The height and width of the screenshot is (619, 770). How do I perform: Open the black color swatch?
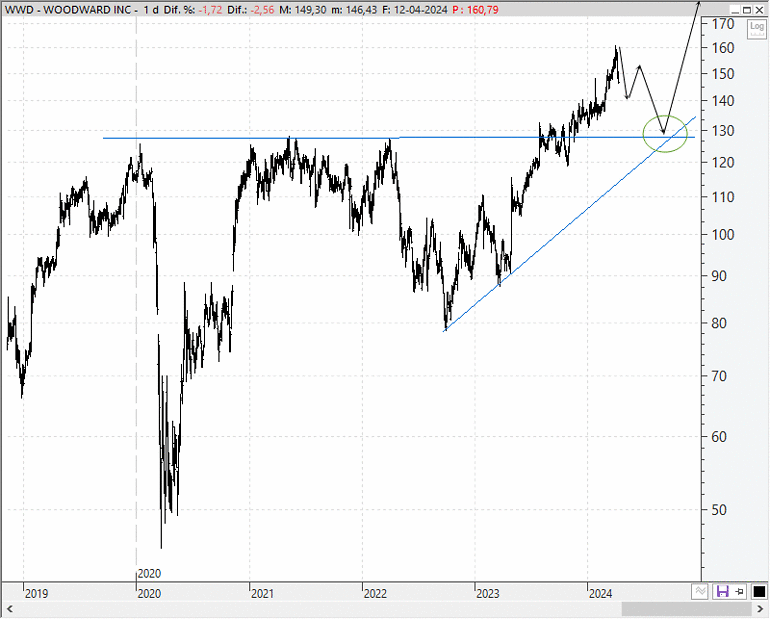click(x=759, y=592)
